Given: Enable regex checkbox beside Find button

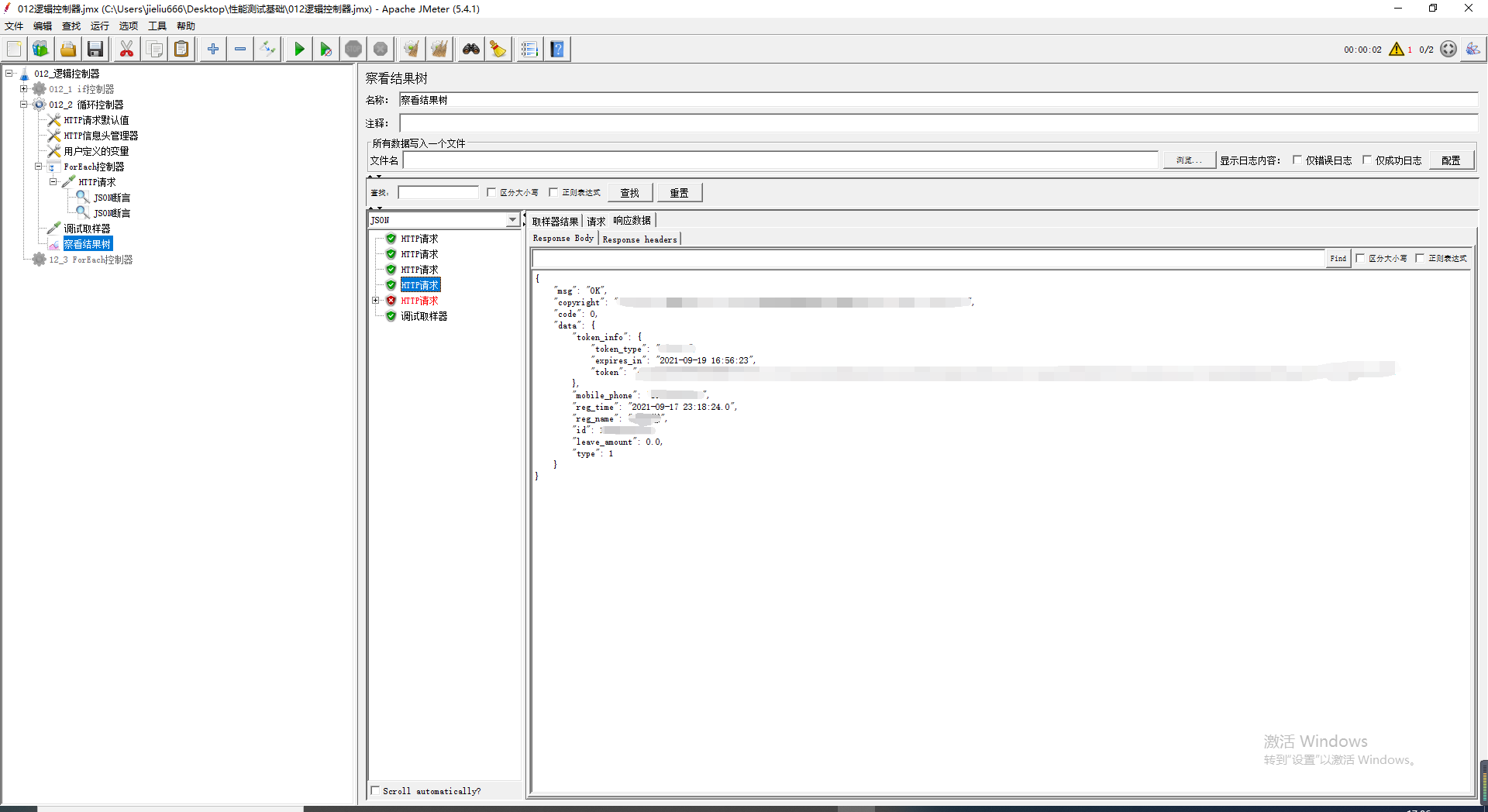Looking at the screenshot, I should 1420,258.
